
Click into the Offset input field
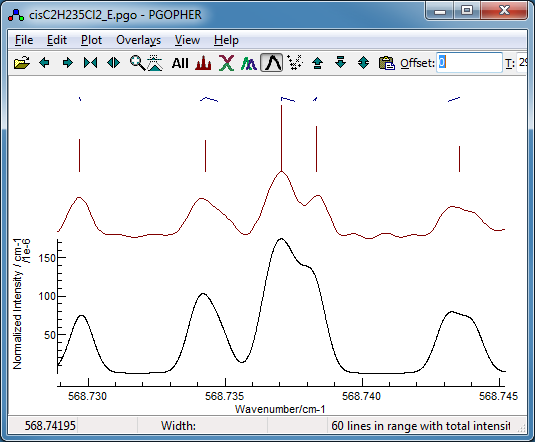[469, 62]
